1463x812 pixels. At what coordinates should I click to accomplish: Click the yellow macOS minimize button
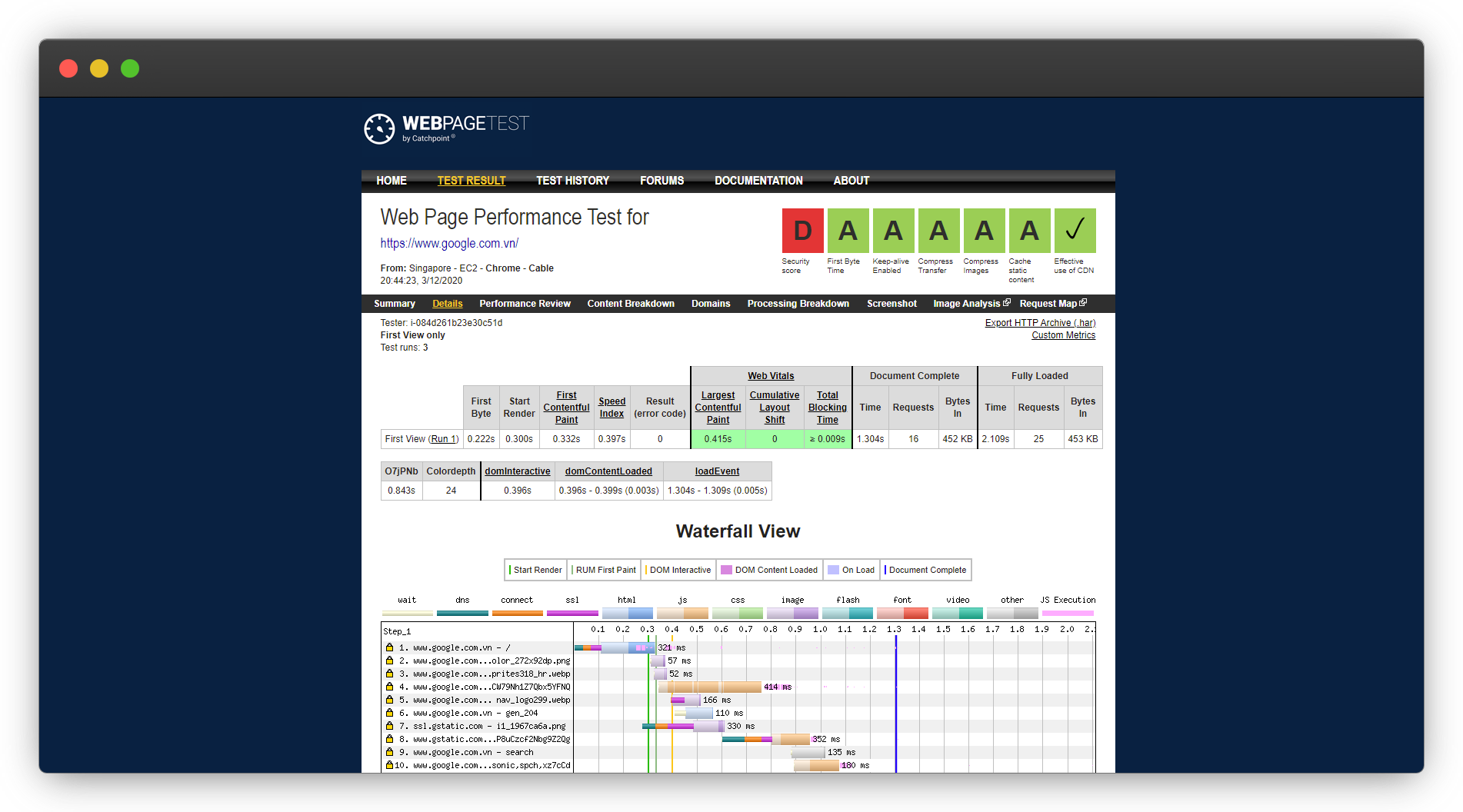point(99,68)
